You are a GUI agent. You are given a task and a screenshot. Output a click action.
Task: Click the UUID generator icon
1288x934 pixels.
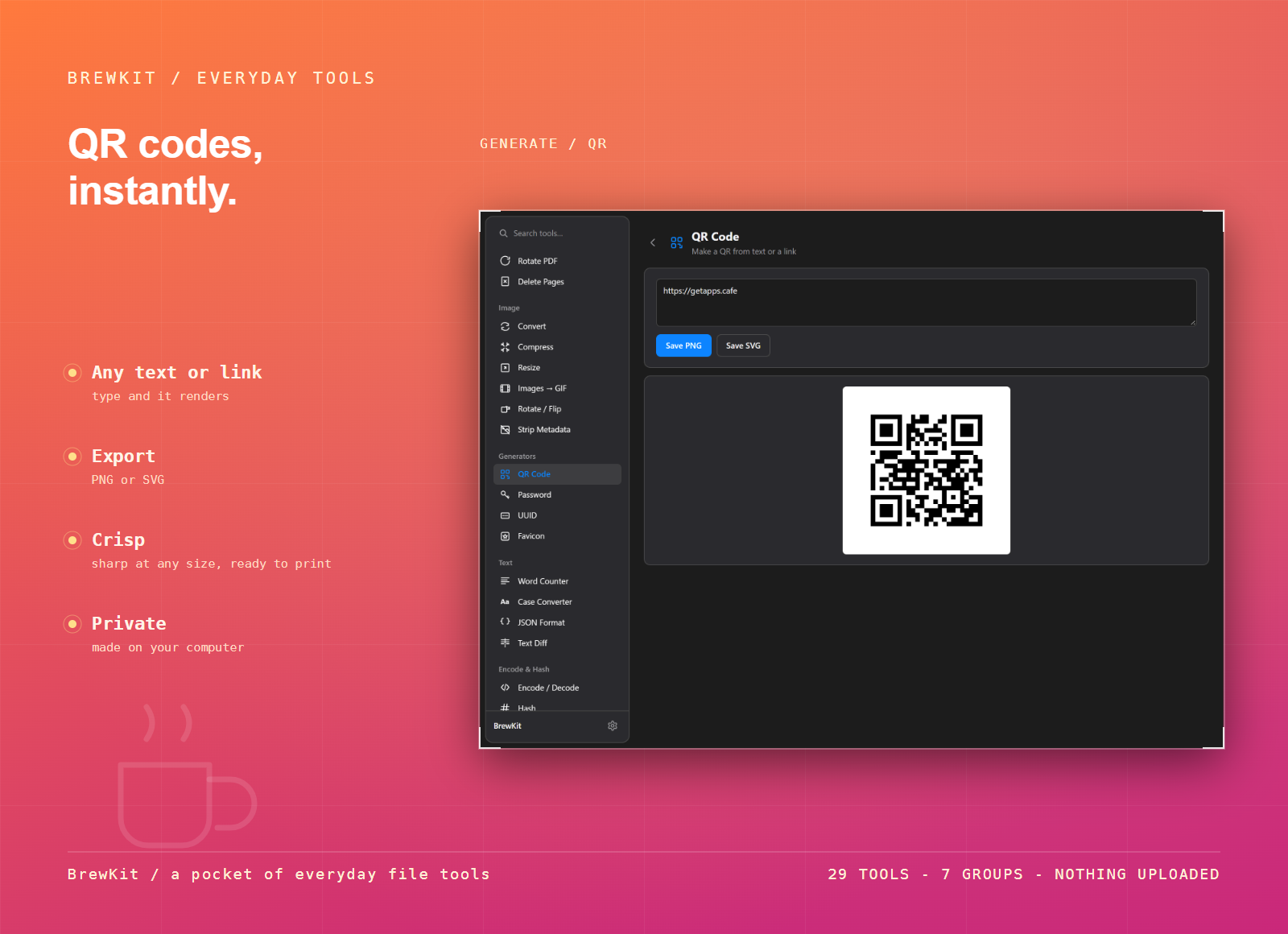pyautogui.click(x=505, y=515)
